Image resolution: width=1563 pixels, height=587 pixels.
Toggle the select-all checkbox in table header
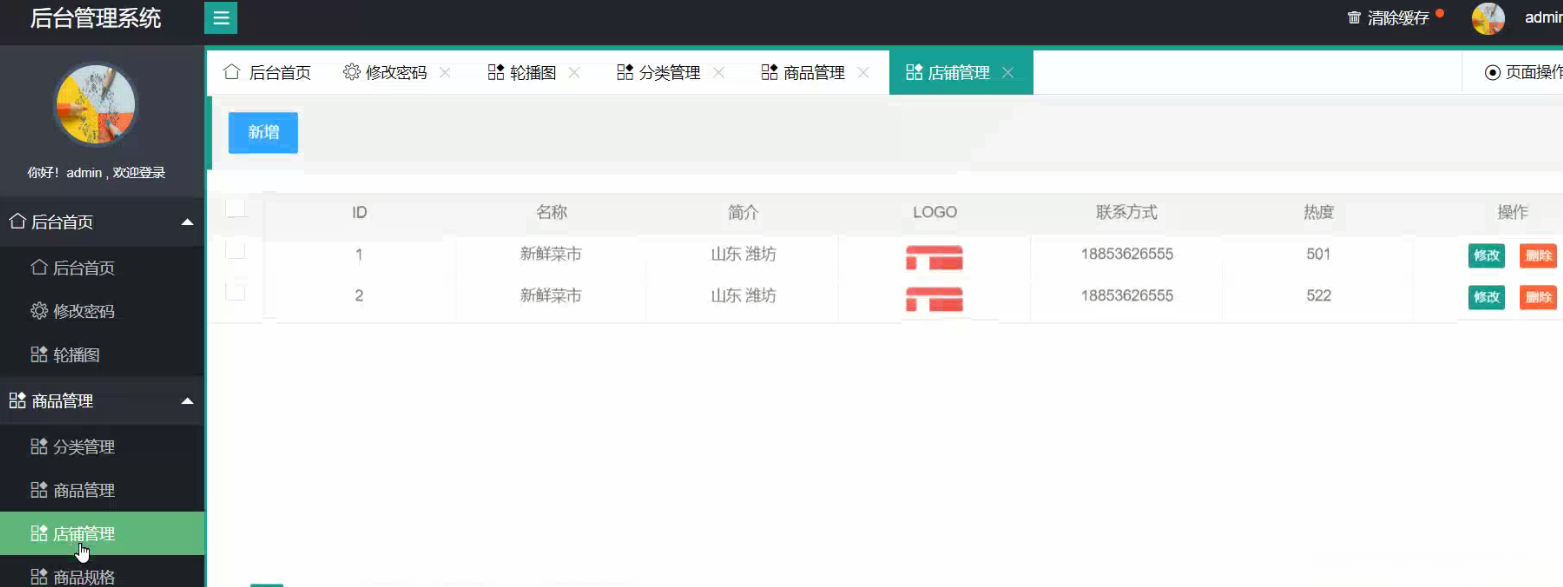tap(236, 208)
